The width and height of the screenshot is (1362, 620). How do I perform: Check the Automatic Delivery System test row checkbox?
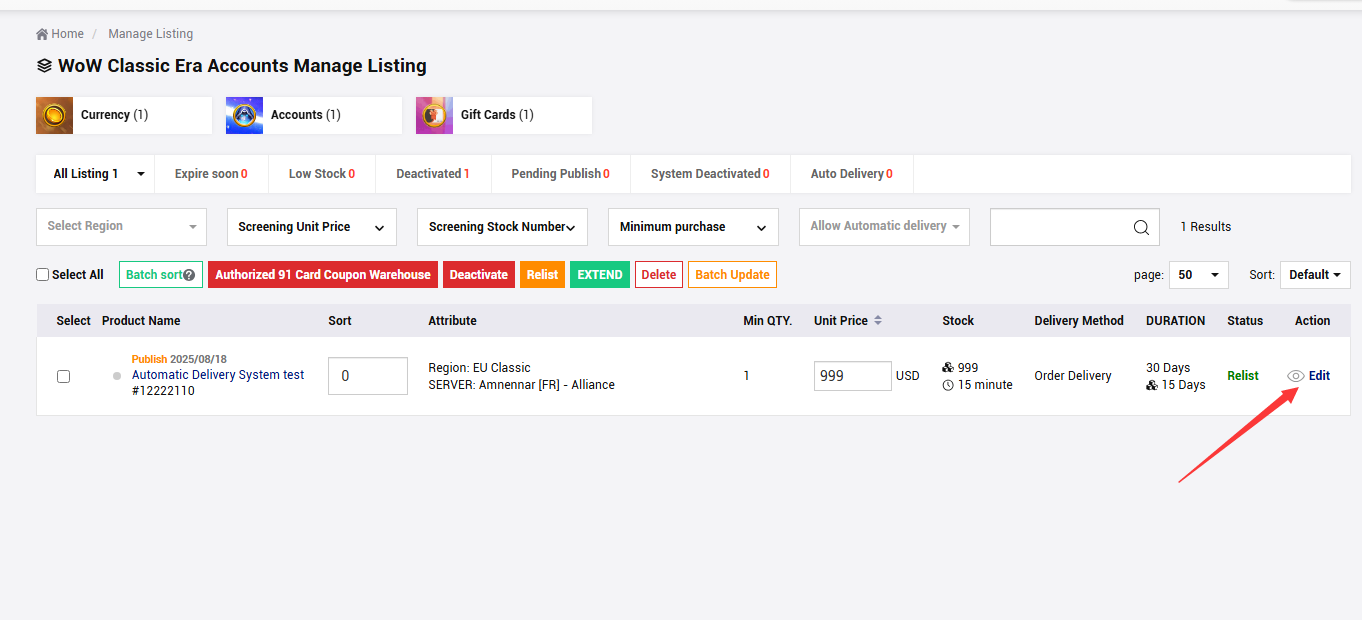click(x=63, y=376)
